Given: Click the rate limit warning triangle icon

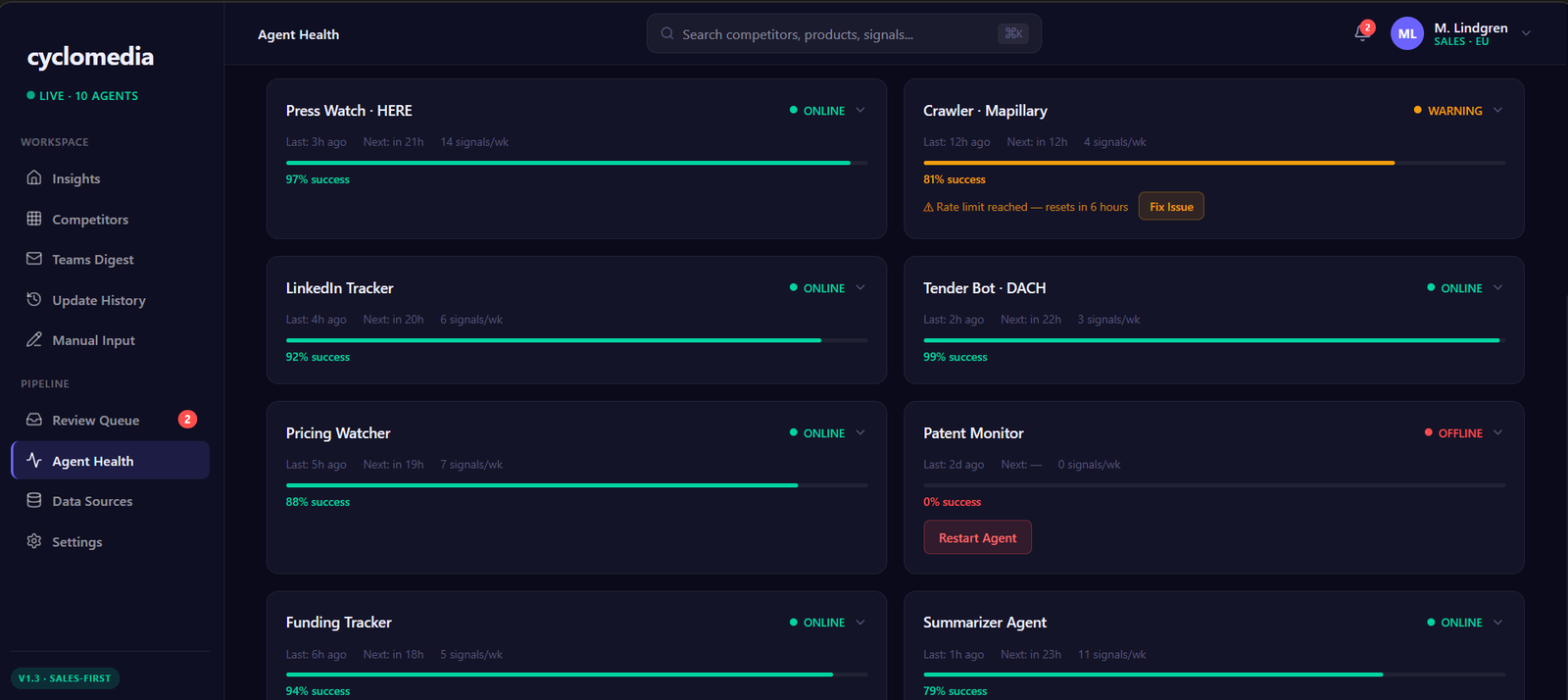Looking at the screenshot, I should point(928,207).
